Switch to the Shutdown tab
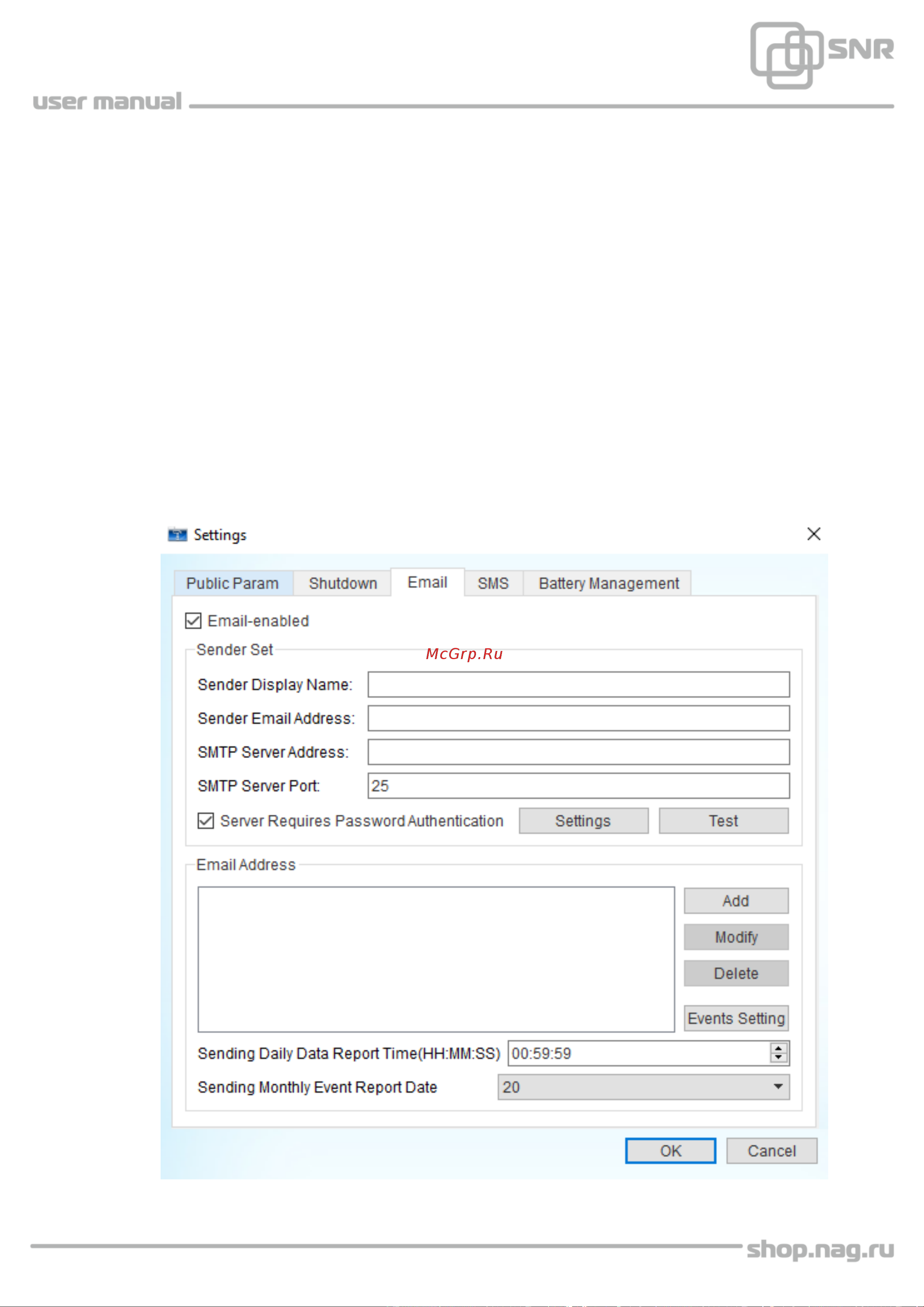This screenshot has width=924, height=1307. pyautogui.click(x=343, y=583)
